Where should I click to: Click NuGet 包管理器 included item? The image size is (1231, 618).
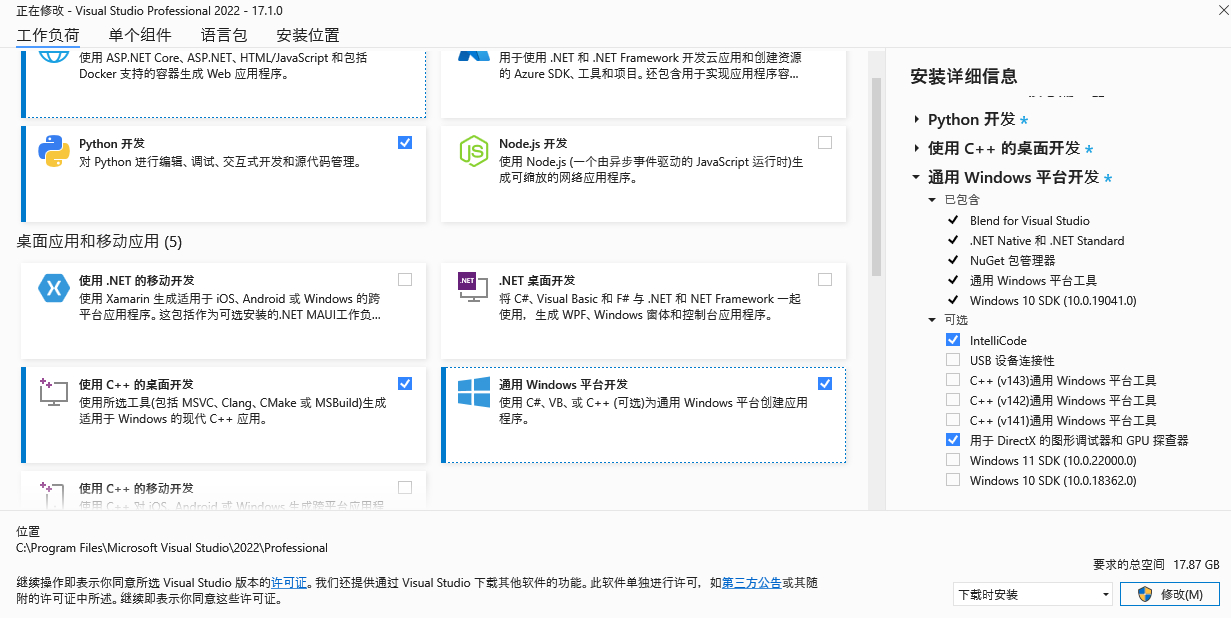1012,260
